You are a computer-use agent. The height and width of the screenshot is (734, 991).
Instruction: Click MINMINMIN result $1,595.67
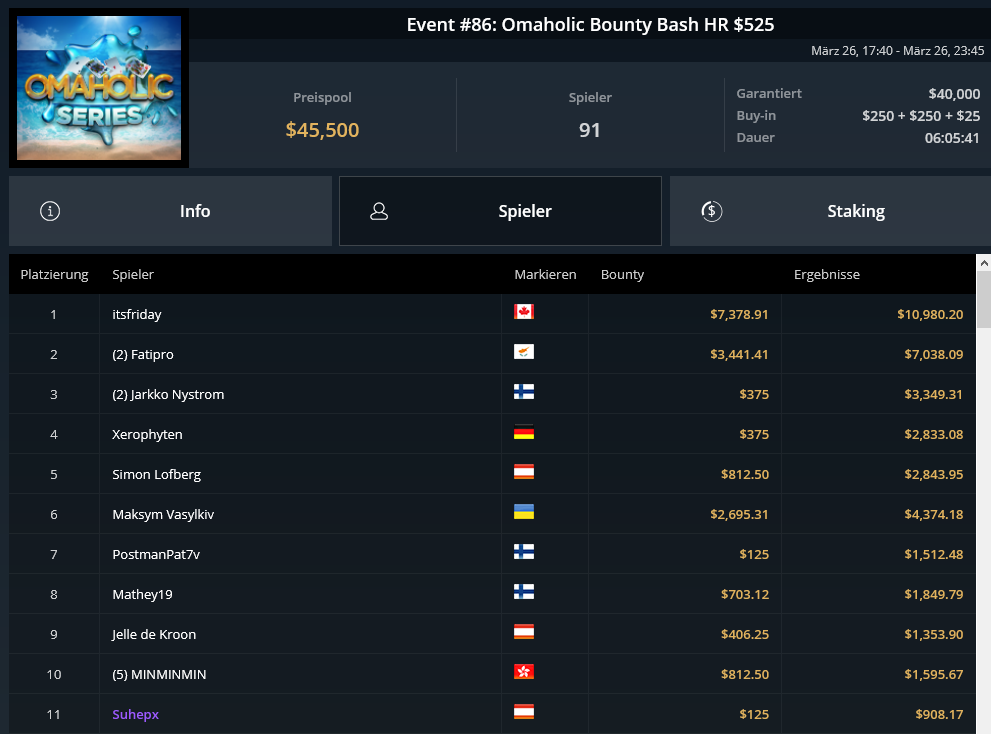[x=933, y=675]
